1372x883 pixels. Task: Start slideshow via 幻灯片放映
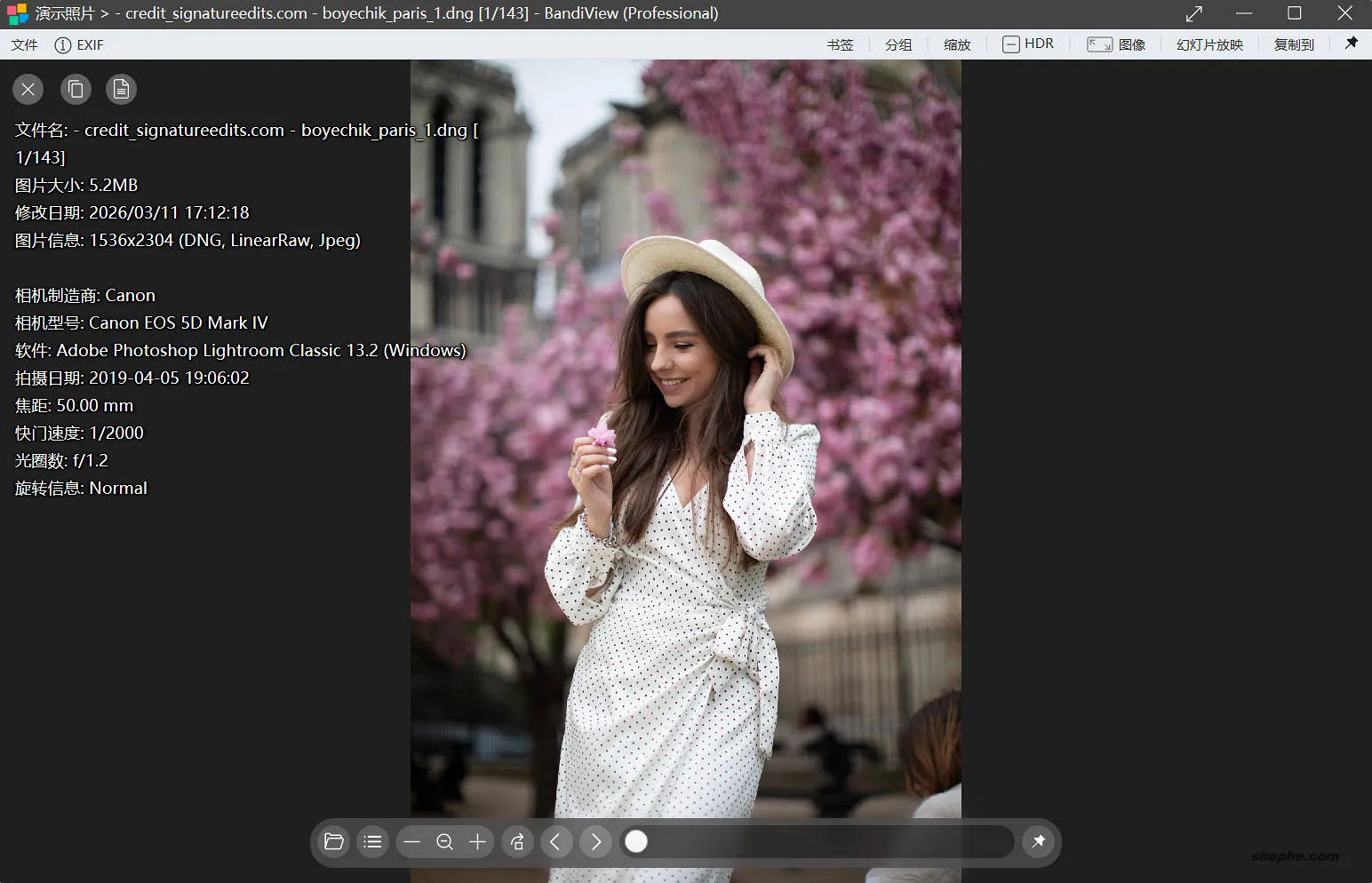tap(1209, 44)
